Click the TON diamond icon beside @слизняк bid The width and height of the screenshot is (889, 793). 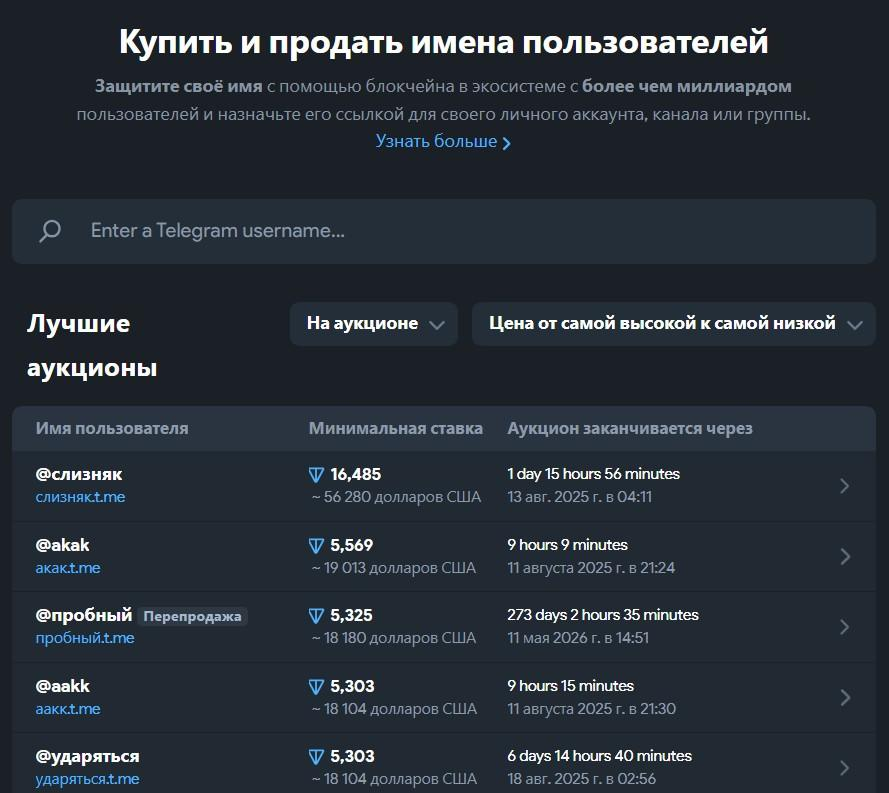[x=315, y=474]
